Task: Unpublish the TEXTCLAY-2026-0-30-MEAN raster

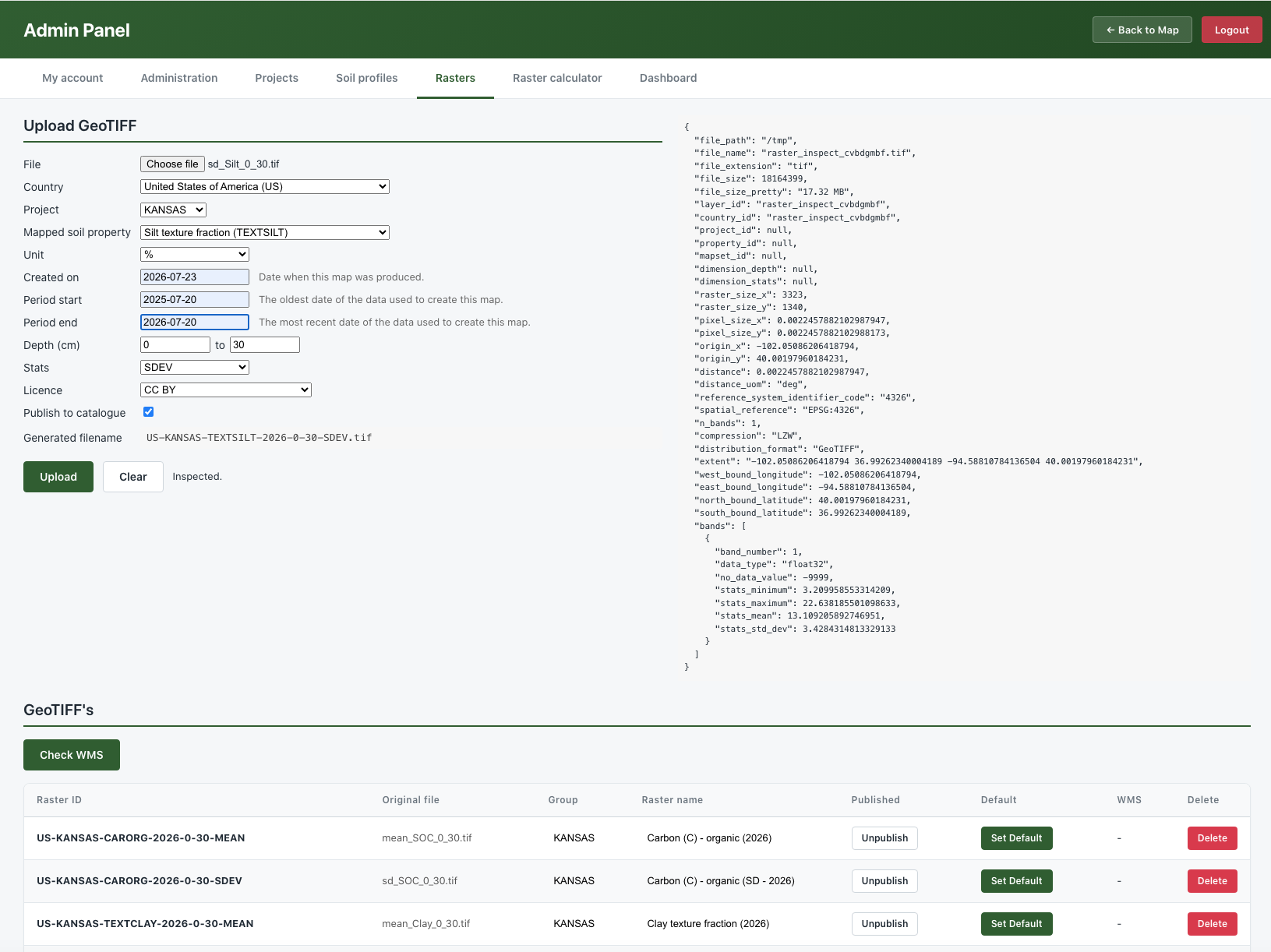Action: coord(884,924)
